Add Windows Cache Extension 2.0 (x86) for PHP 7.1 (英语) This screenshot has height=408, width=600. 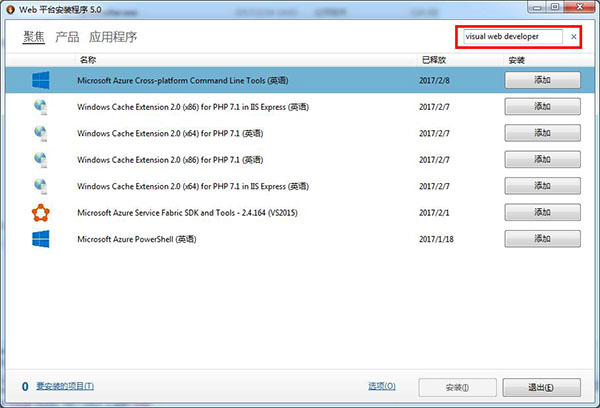tap(542, 160)
